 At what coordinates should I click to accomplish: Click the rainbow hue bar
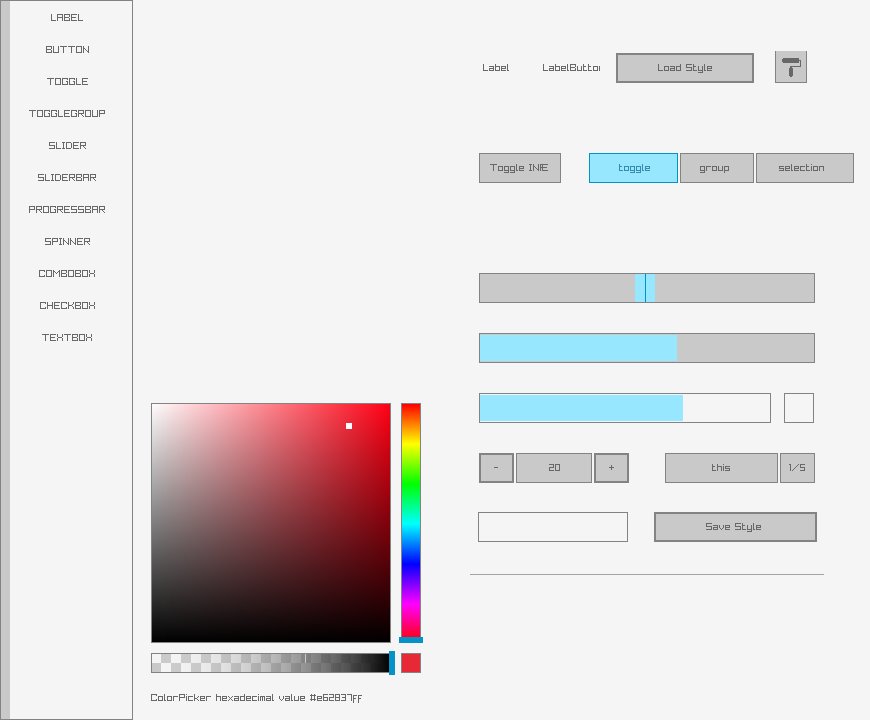tap(410, 520)
